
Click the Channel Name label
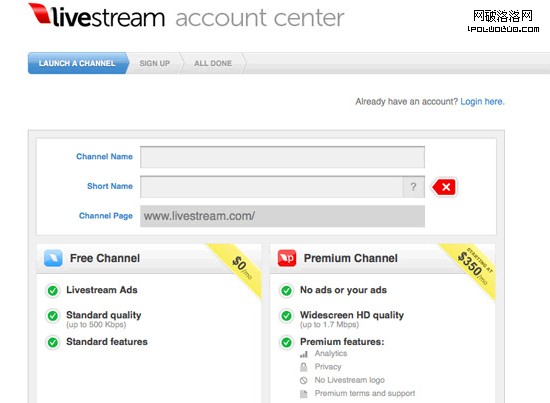pyautogui.click(x=105, y=157)
